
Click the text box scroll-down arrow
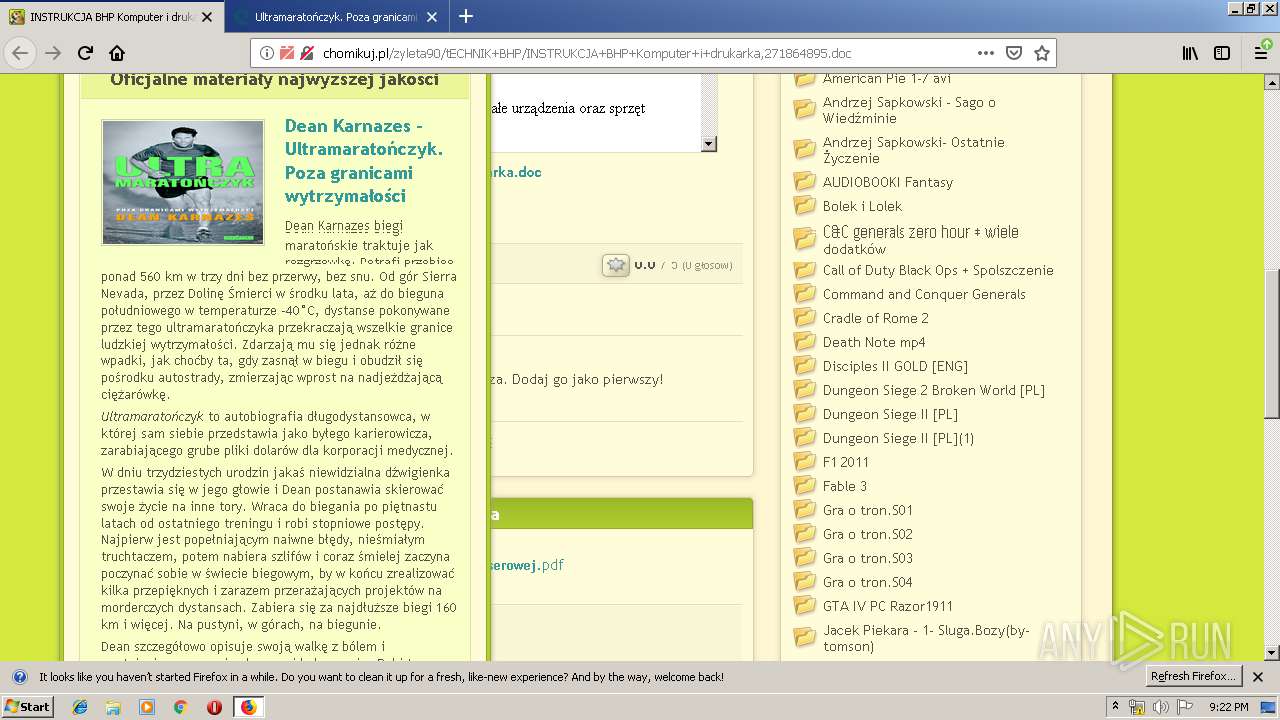709,144
